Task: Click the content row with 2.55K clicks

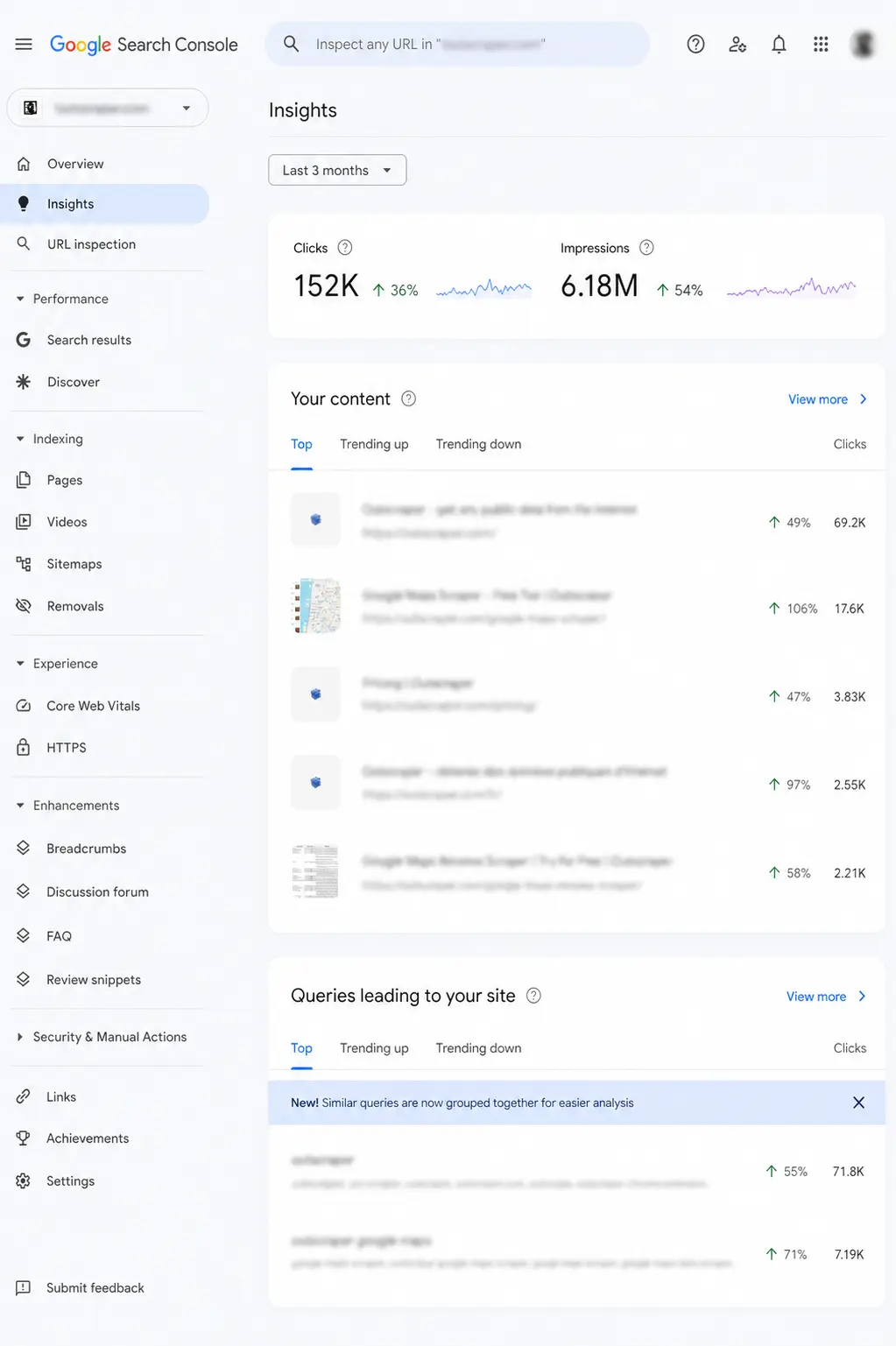Action: [577, 783]
